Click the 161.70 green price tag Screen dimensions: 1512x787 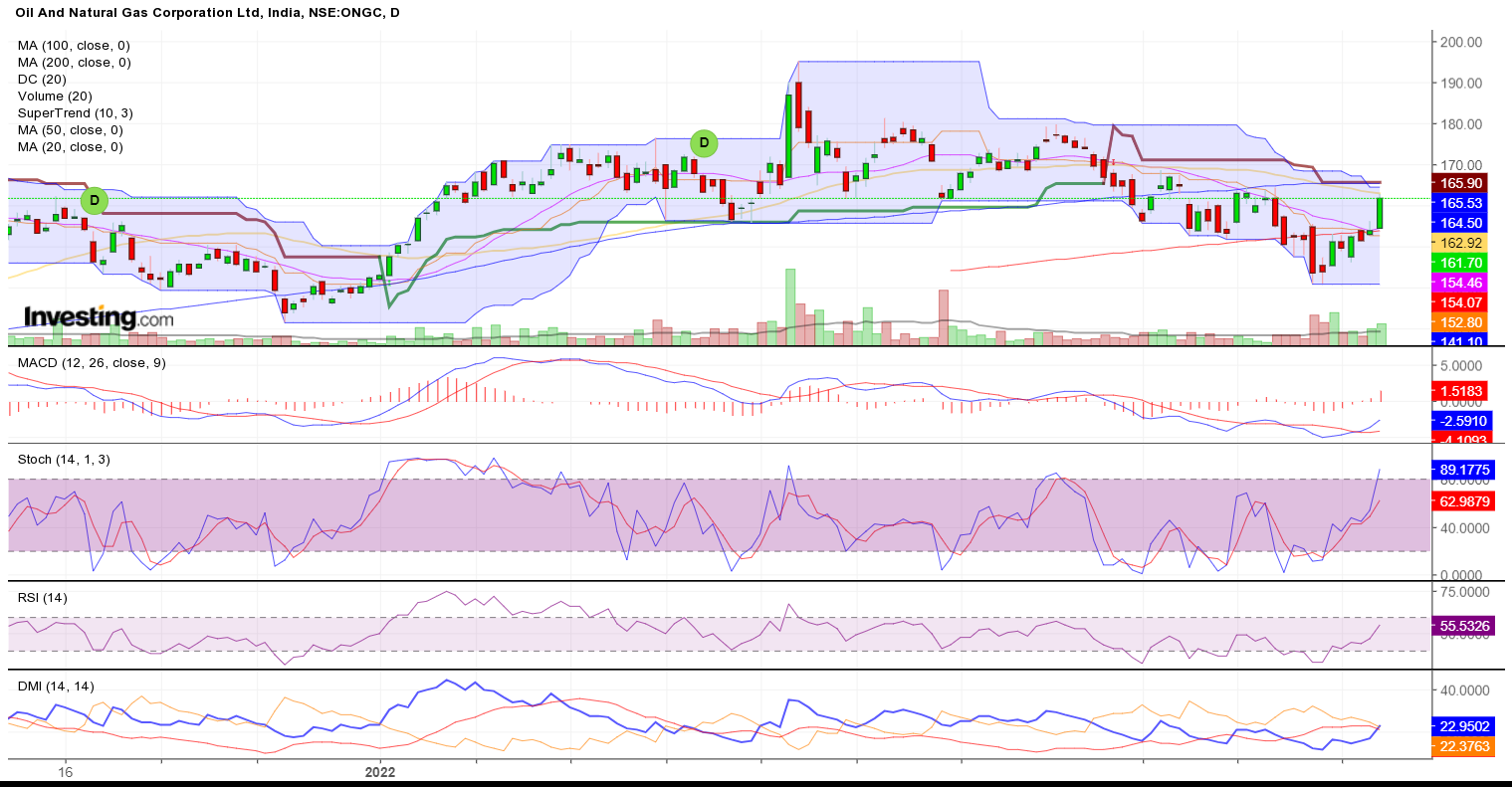tap(1461, 263)
